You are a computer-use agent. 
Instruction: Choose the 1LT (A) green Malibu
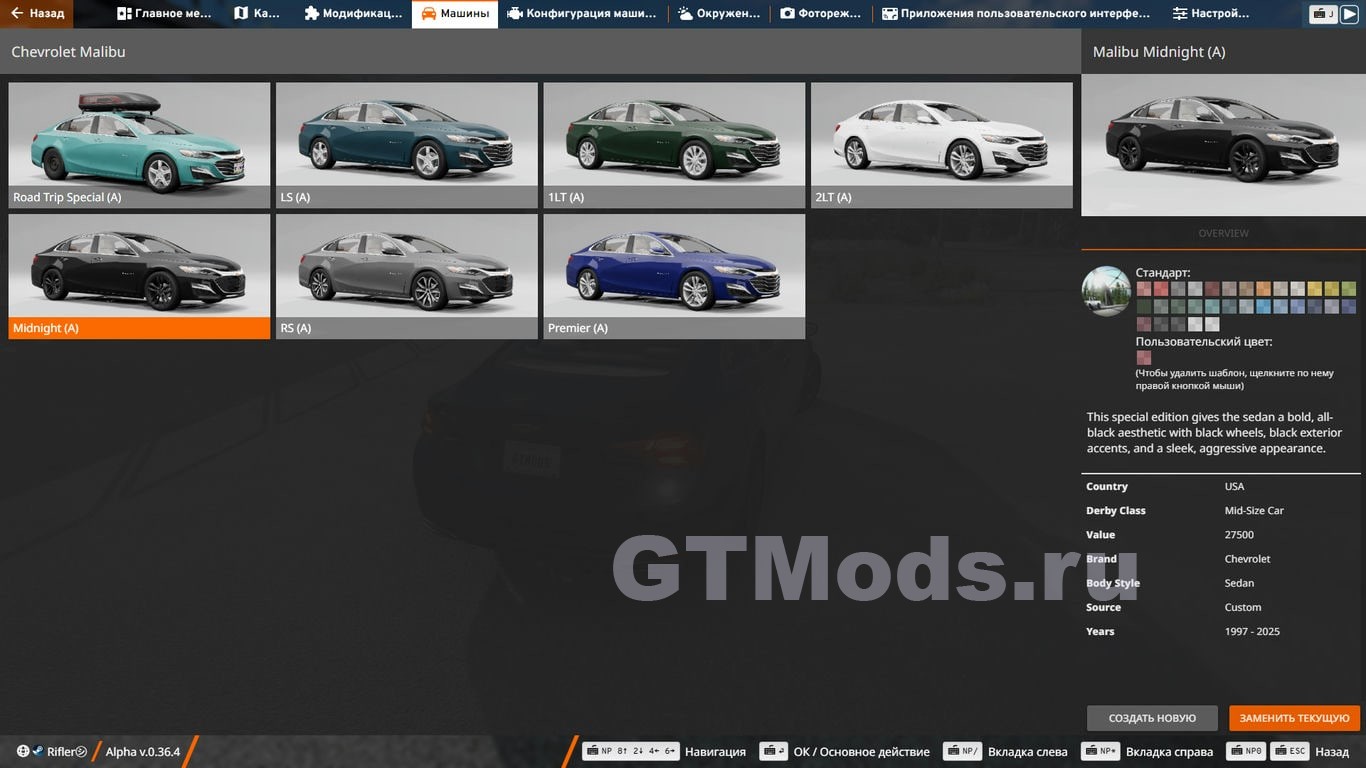[674, 145]
